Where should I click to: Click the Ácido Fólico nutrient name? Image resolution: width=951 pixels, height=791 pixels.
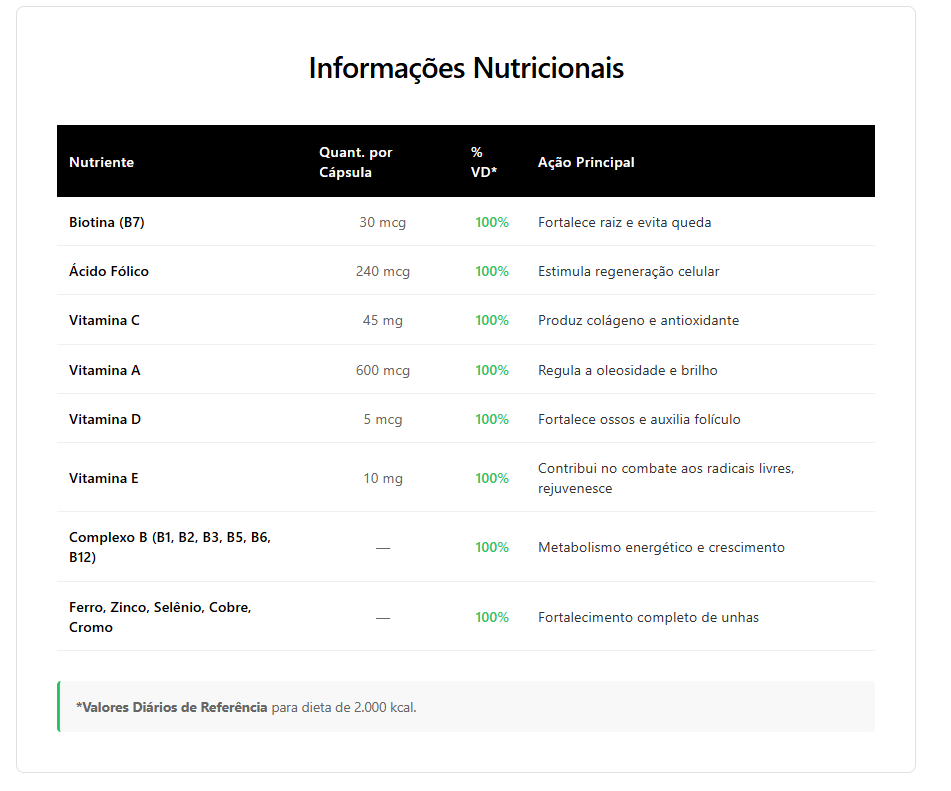pyautogui.click(x=109, y=271)
